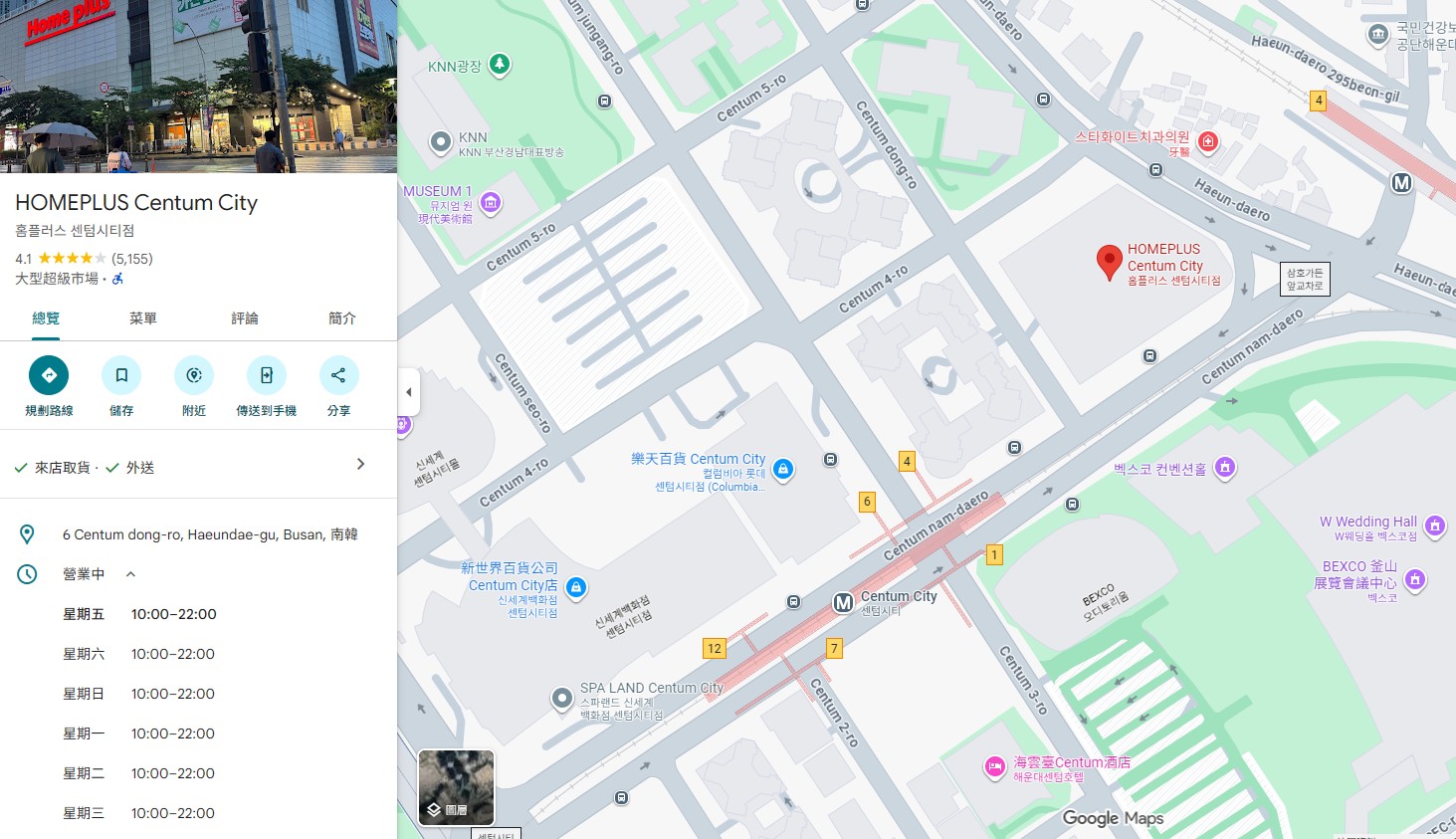1456x839 pixels.
Task: Select the HOMEPLUS Centum City red map pin
Action: (1110, 262)
